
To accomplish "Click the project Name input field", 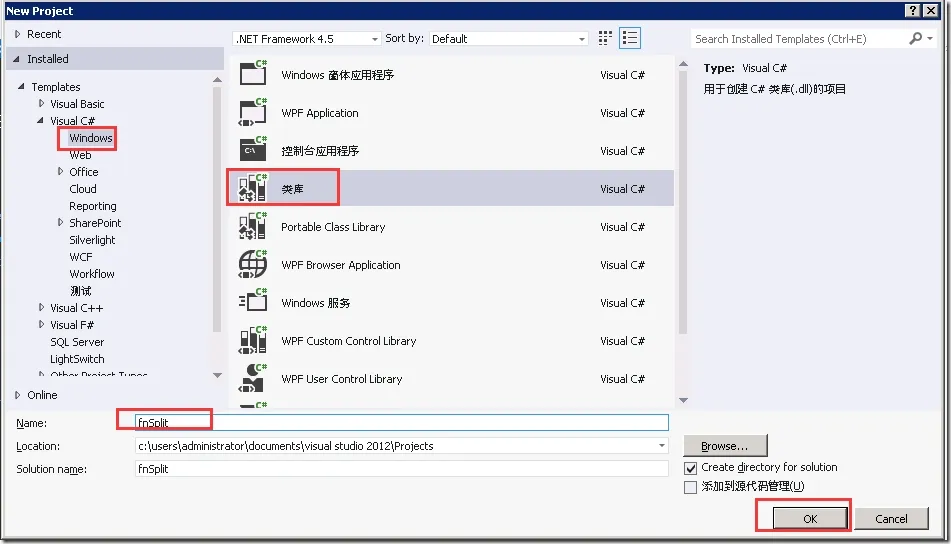I will click(402, 423).
